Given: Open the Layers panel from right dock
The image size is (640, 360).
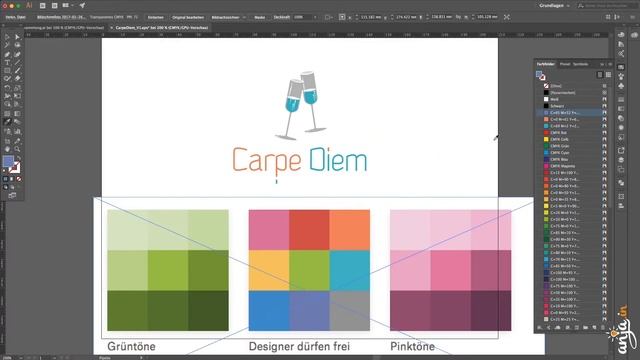Looking at the screenshot, I should [621, 160].
